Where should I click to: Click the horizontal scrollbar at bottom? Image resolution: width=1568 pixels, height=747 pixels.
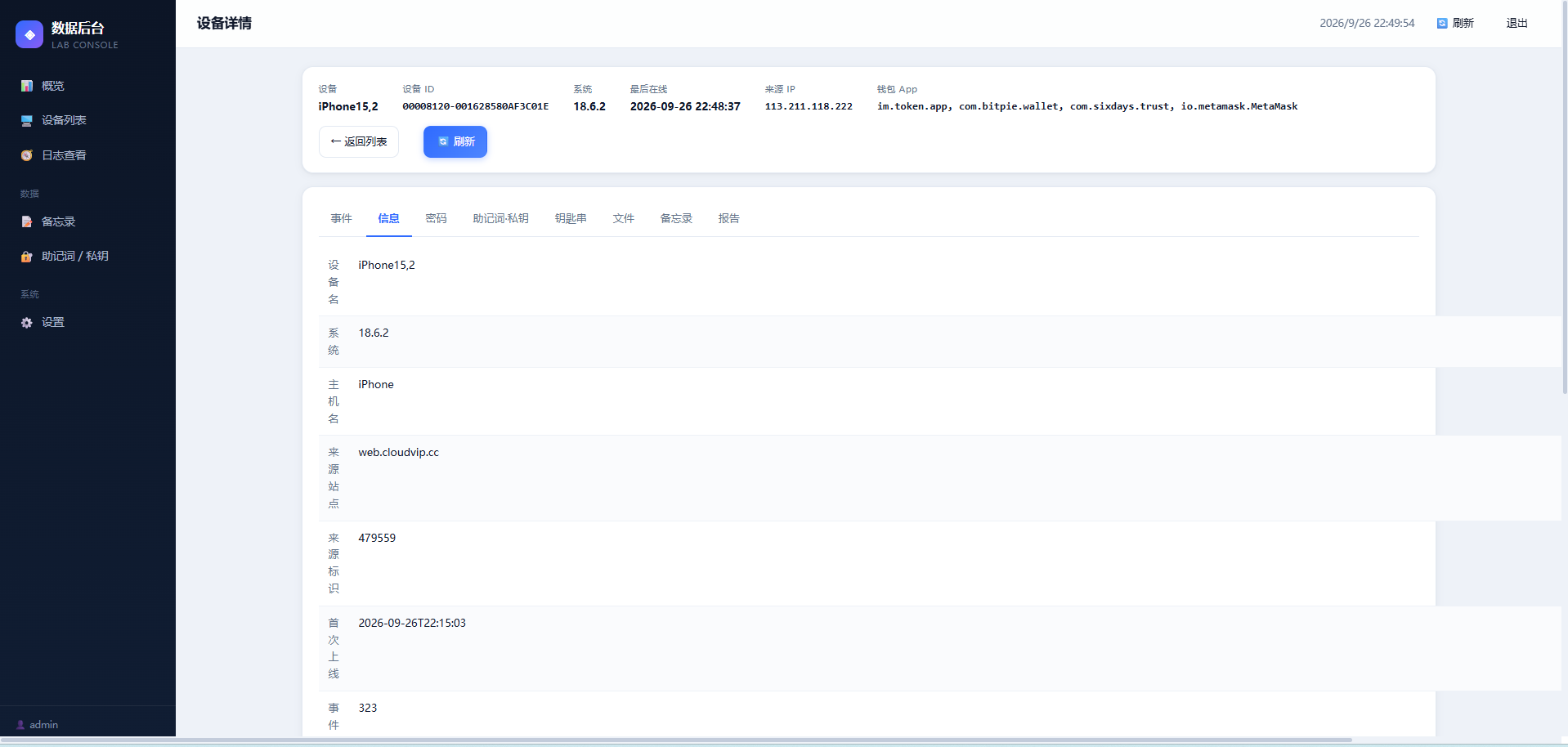pos(677,740)
